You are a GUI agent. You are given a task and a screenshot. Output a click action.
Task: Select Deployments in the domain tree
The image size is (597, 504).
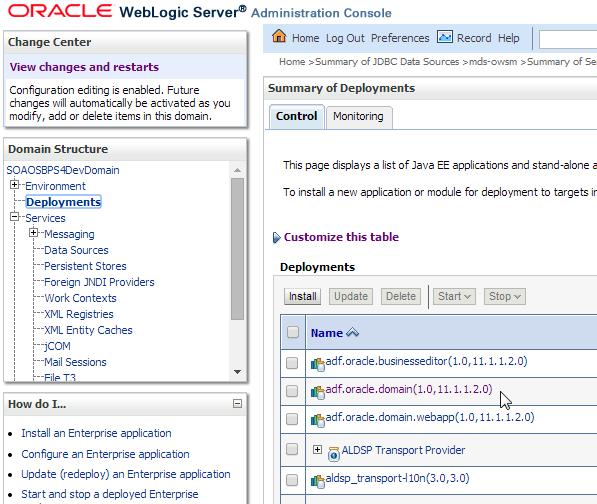(64, 202)
